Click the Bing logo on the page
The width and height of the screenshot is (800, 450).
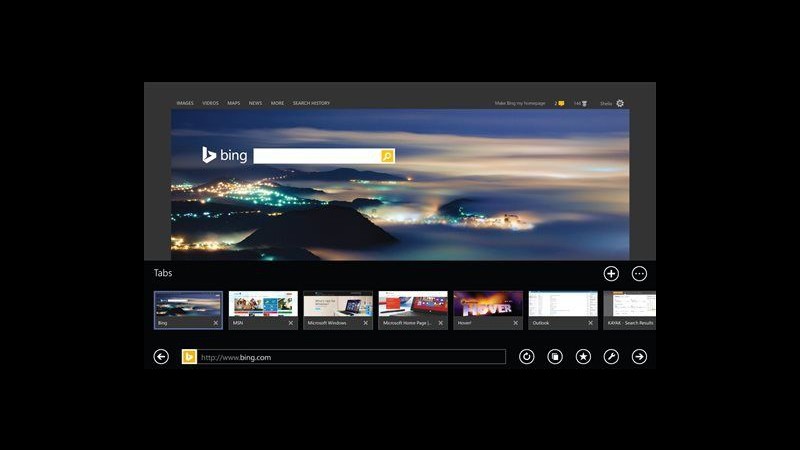point(224,155)
